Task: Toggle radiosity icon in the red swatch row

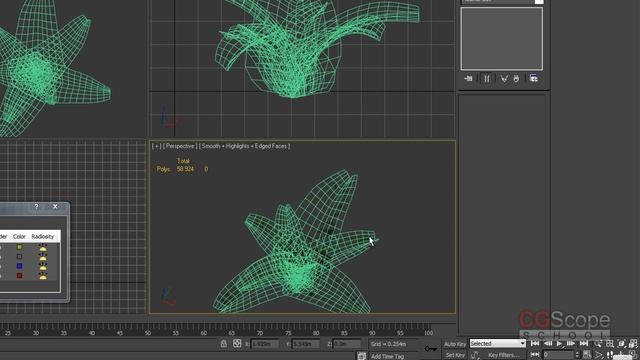Action: [43, 276]
